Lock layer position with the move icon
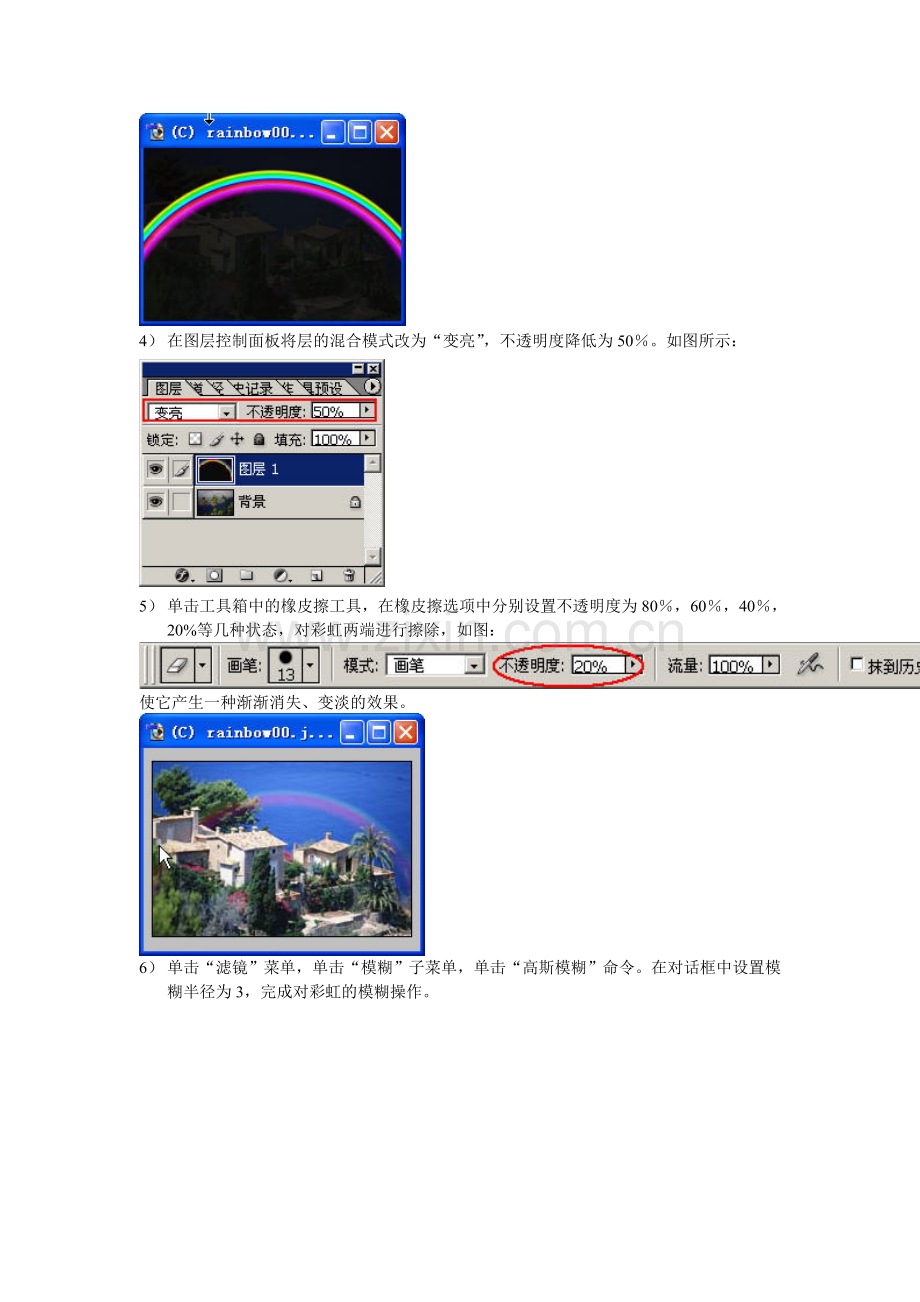The width and height of the screenshot is (920, 1302). pyautogui.click(x=237, y=439)
